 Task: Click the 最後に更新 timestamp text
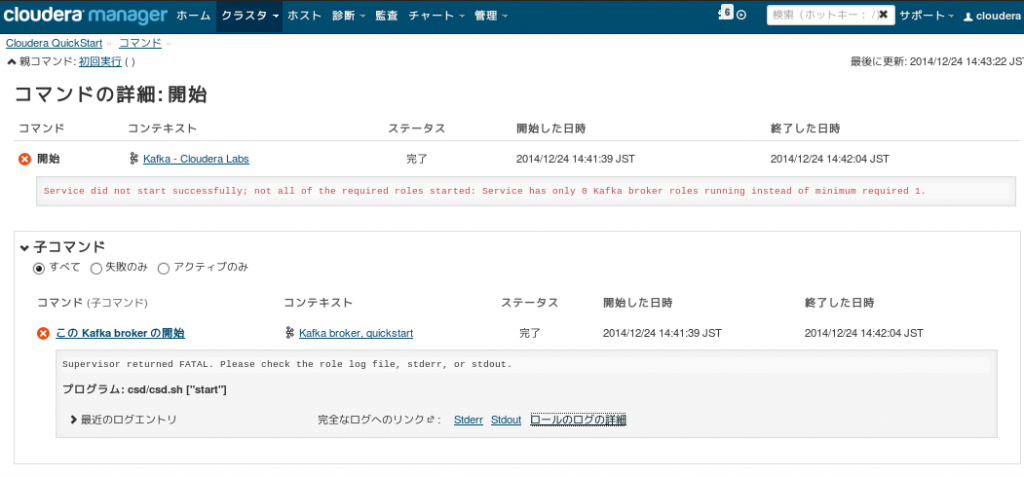click(x=936, y=62)
